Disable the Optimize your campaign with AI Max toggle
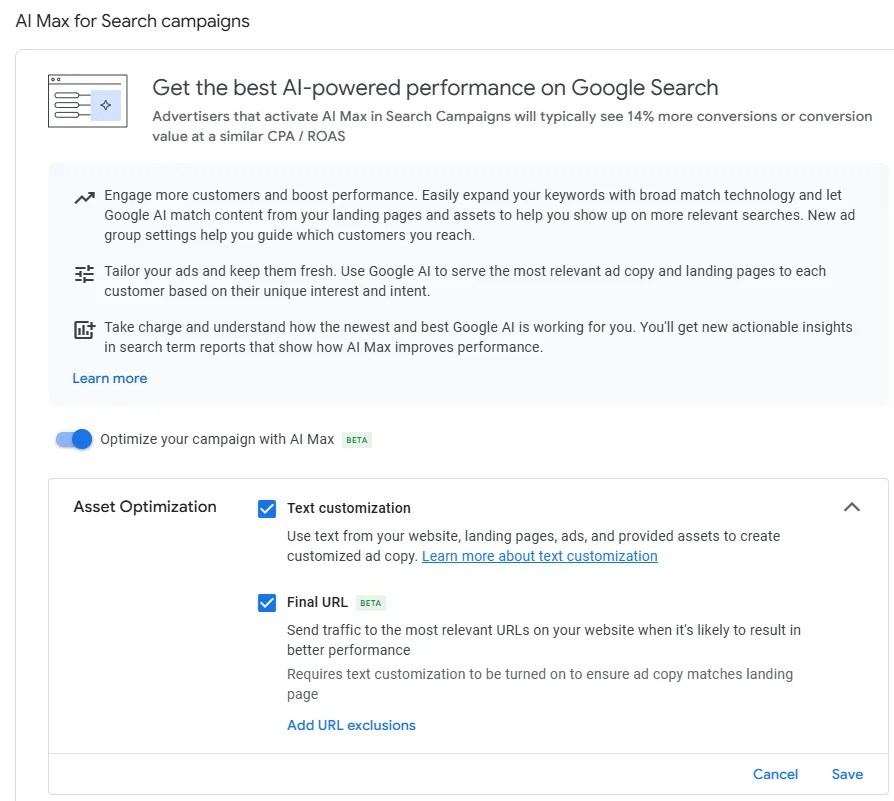Viewport: 894px width, 801px height. click(71, 439)
